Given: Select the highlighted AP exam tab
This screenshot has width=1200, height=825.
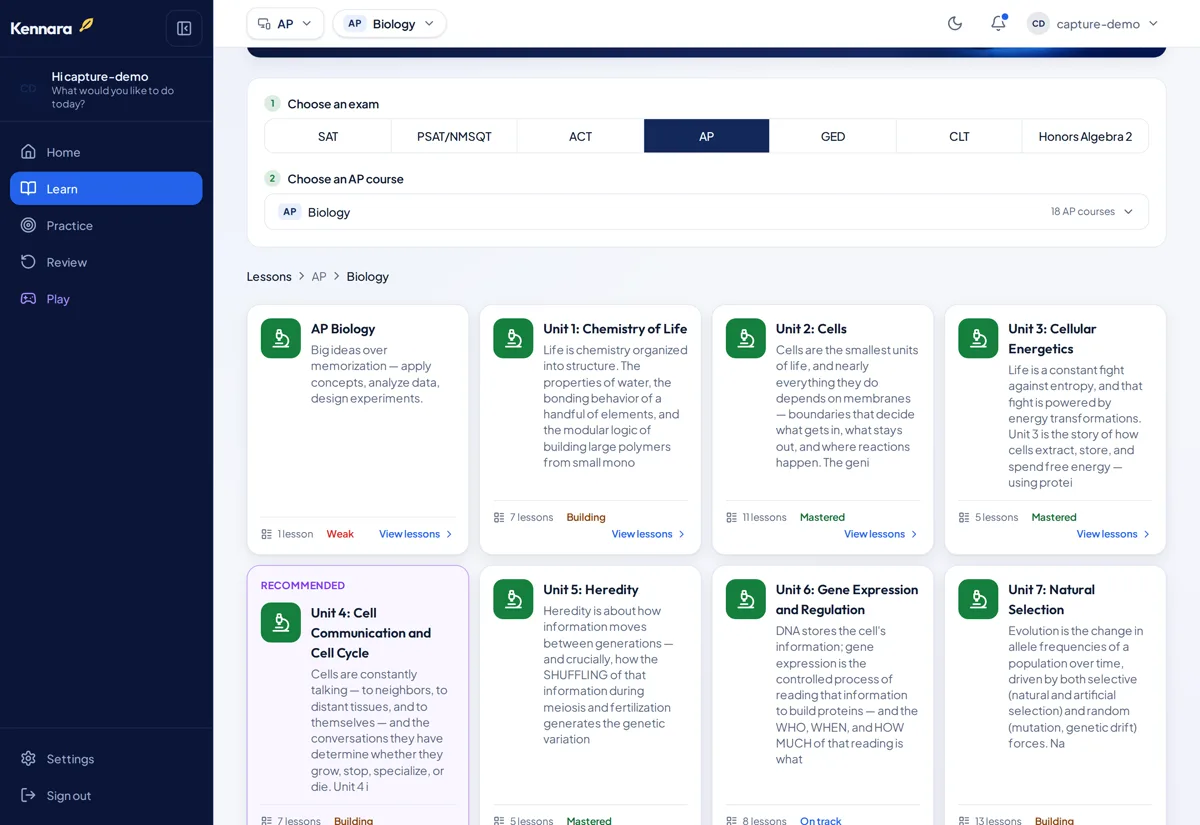Looking at the screenshot, I should point(707,136).
